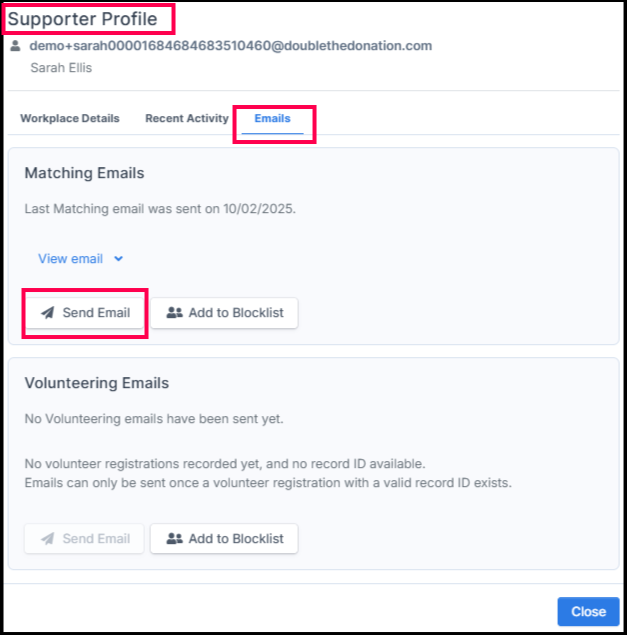Click the supporter's demo email address
The height and width of the screenshot is (635, 627).
coord(230,46)
